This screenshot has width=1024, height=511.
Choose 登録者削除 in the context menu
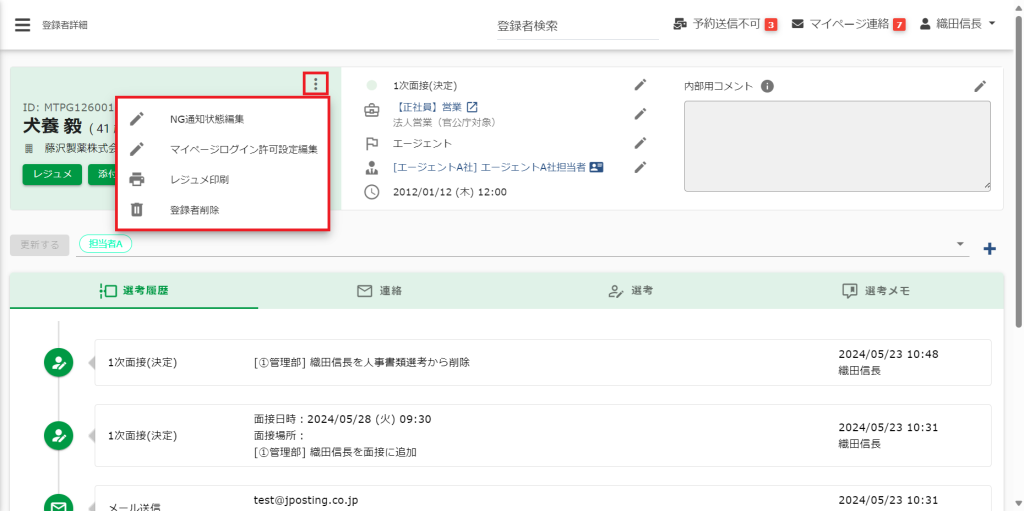tap(195, 210)
